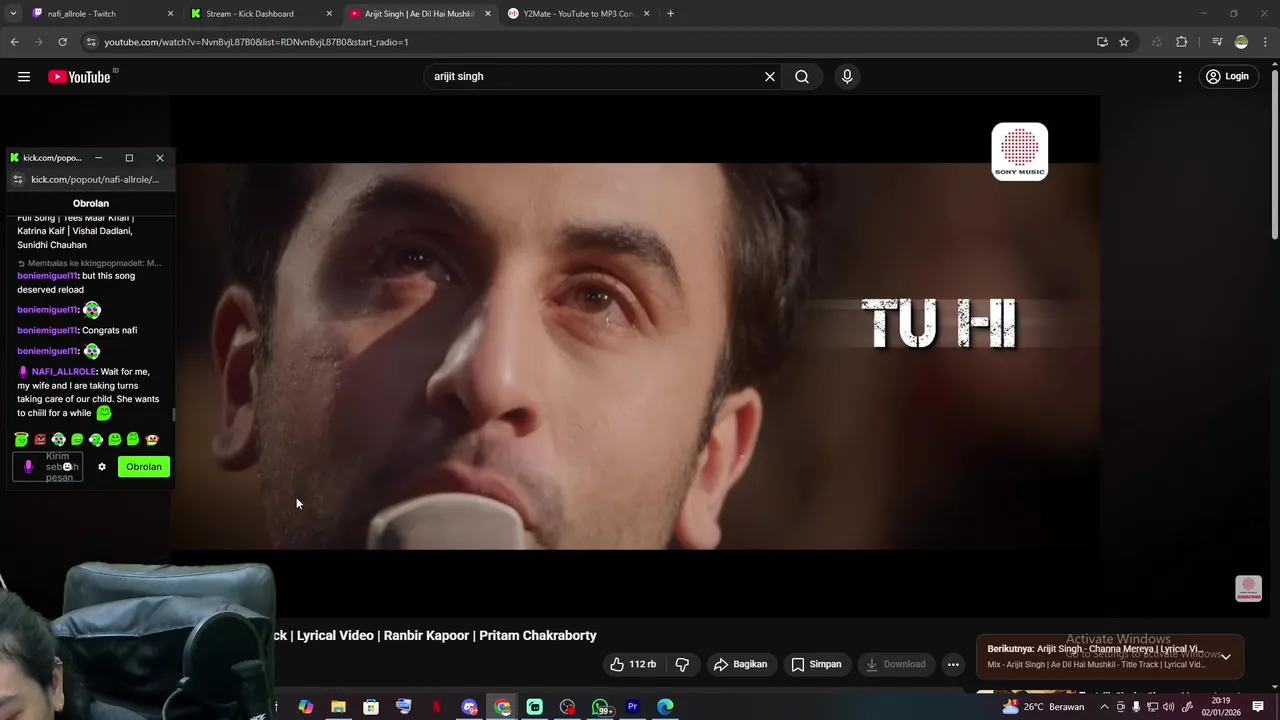Click the NAFI_ALLROLE username in chat
Screen dimensions: 1280x720
point(64,372)
